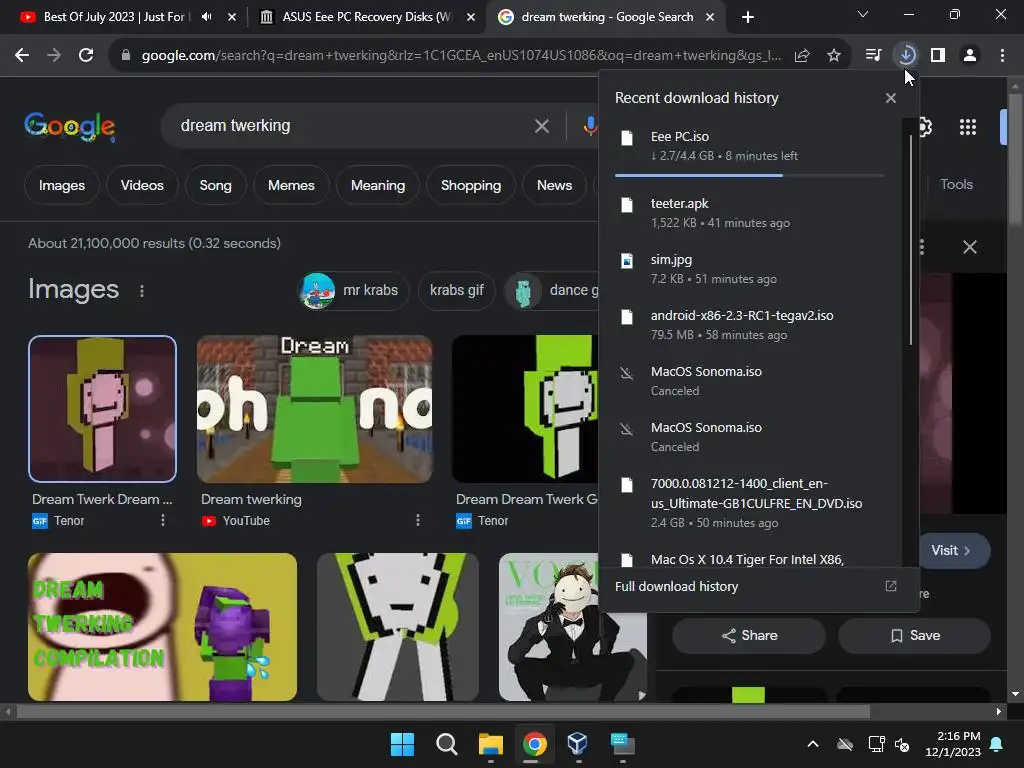
Task: Click the browser forward arrow
Action: 54,56
